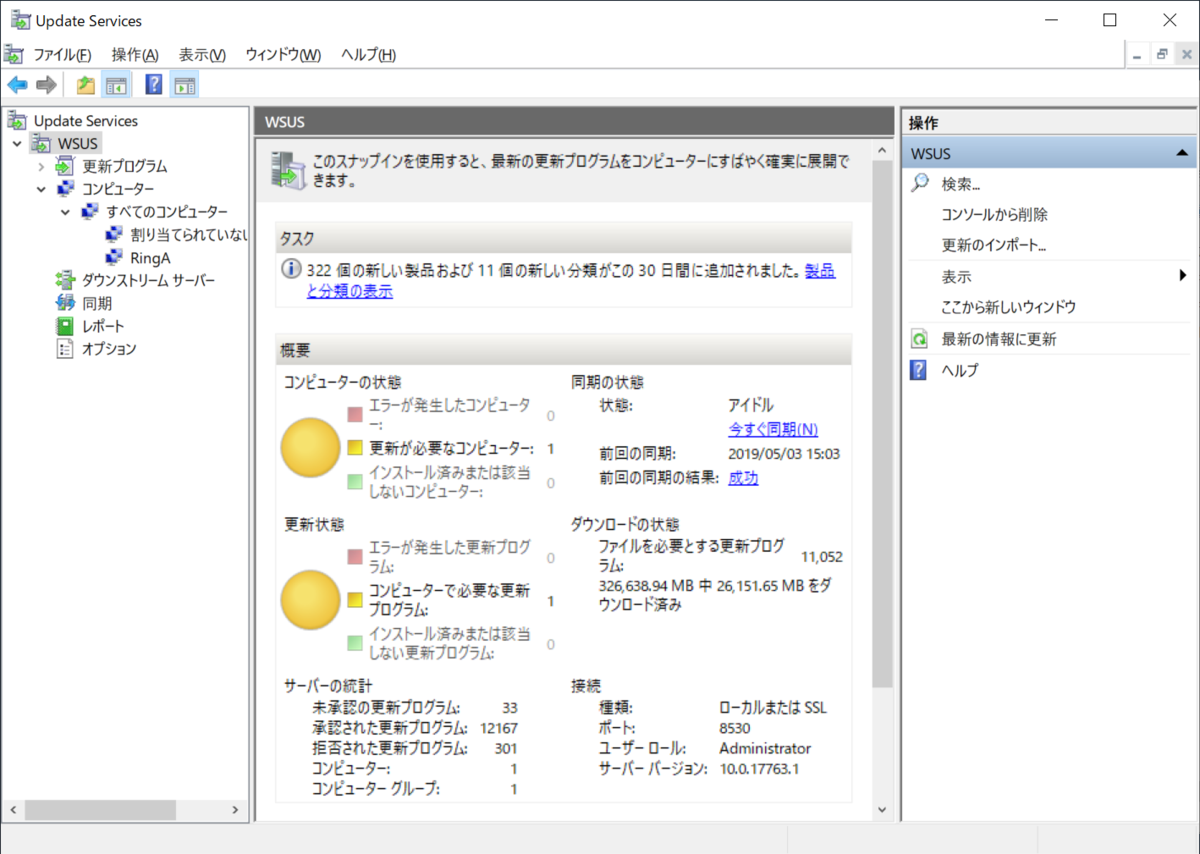The image size is (1200, 854).
Task: Open the ウィンドウ(W) menu
Action: (283, 55)
